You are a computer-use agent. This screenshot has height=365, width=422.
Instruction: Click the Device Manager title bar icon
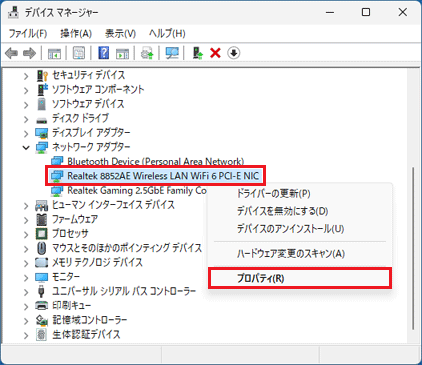tap(13, 12)
